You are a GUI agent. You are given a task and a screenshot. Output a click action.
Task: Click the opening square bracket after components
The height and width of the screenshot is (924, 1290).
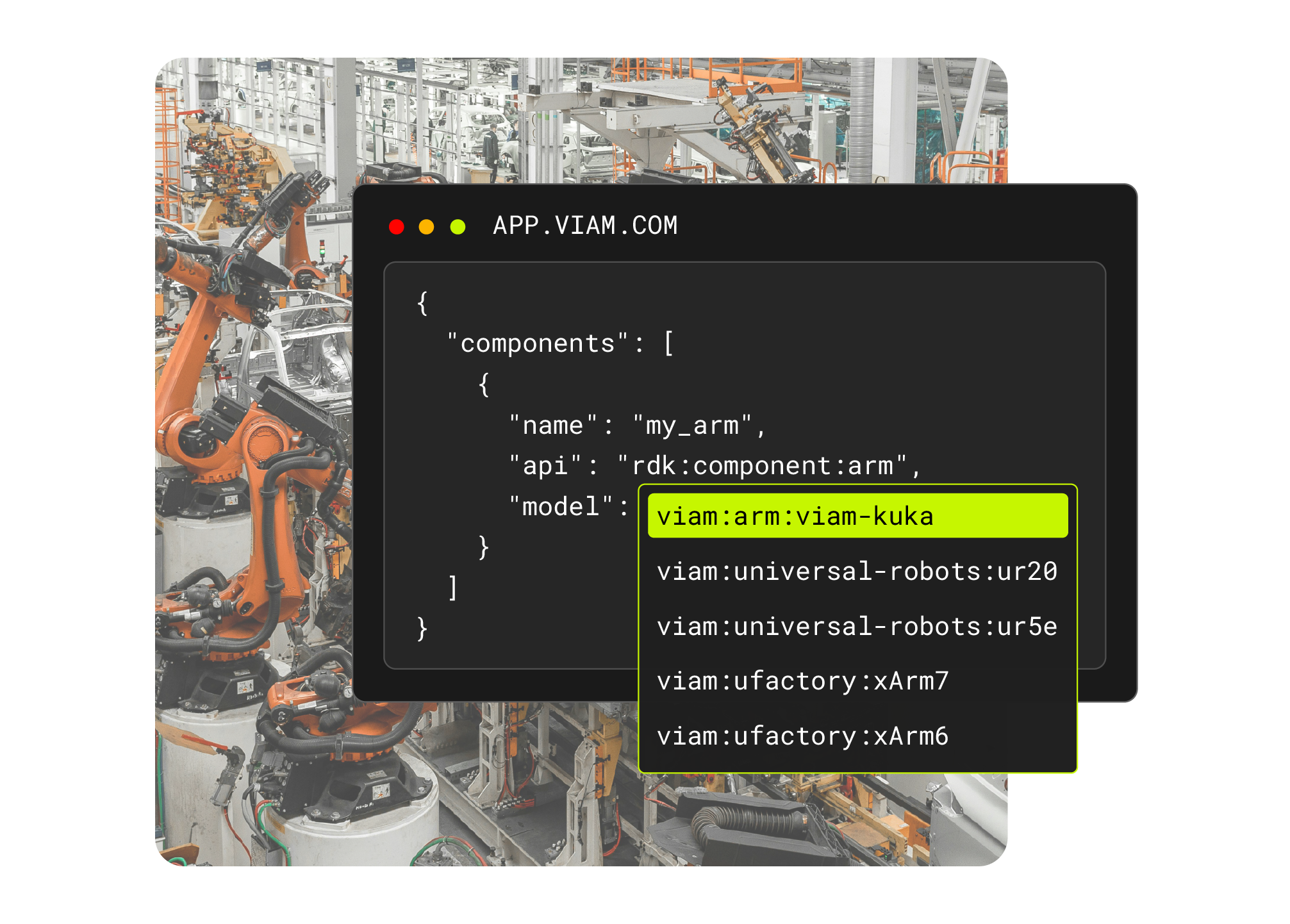click(668, 343)
